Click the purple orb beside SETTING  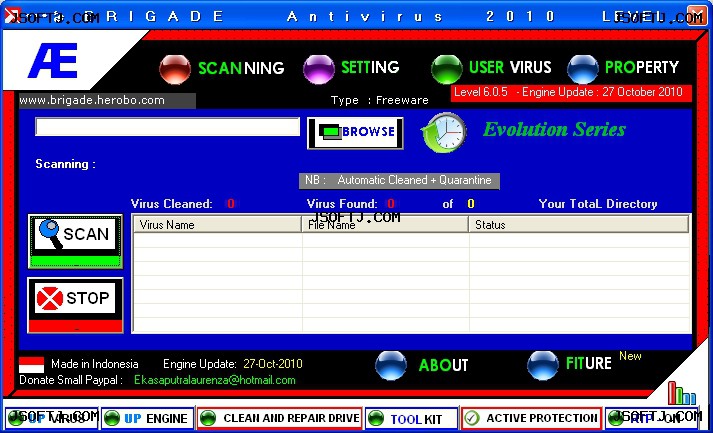click(318, 69)
